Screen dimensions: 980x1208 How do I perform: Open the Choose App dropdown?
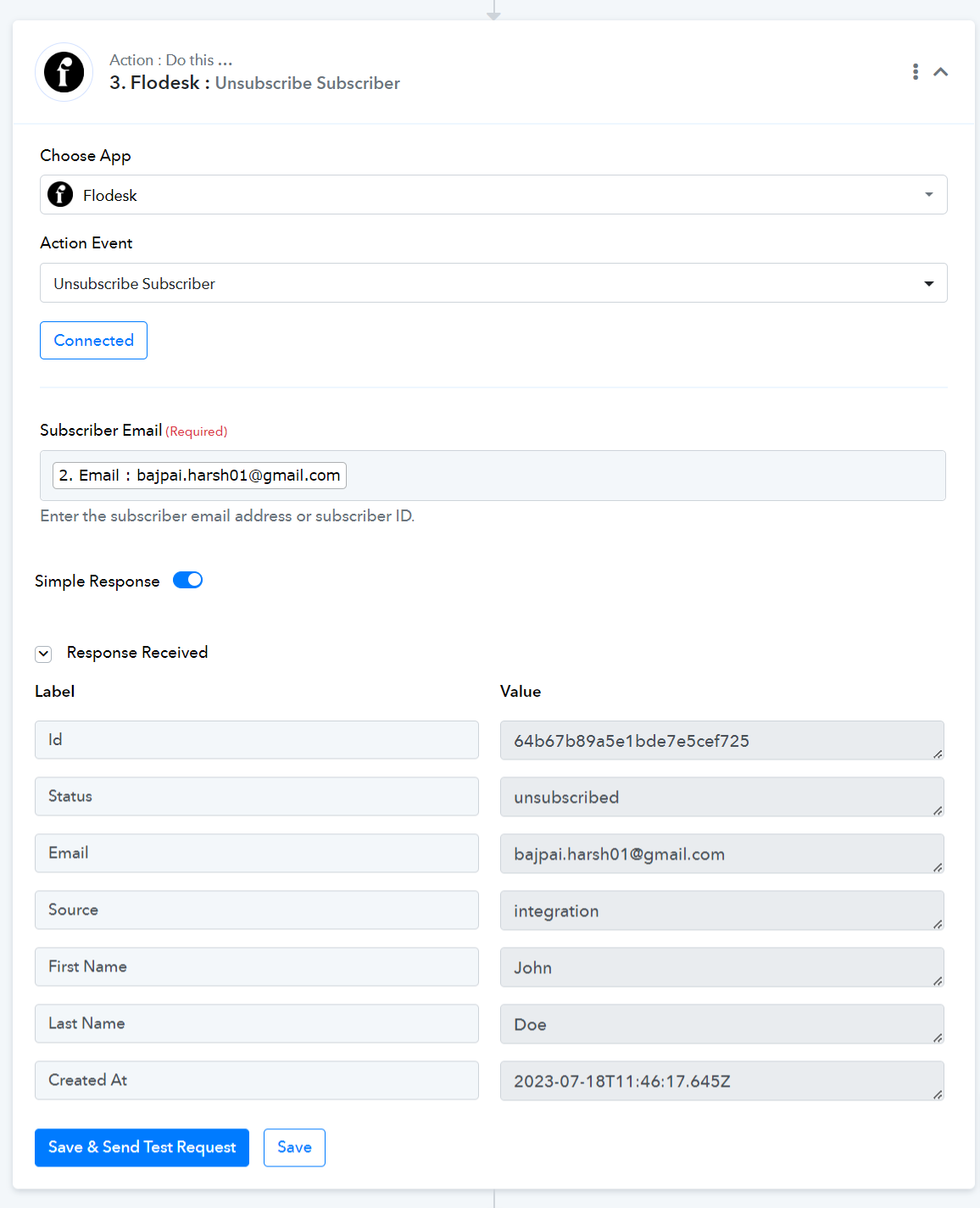click(x=493, y=195)
